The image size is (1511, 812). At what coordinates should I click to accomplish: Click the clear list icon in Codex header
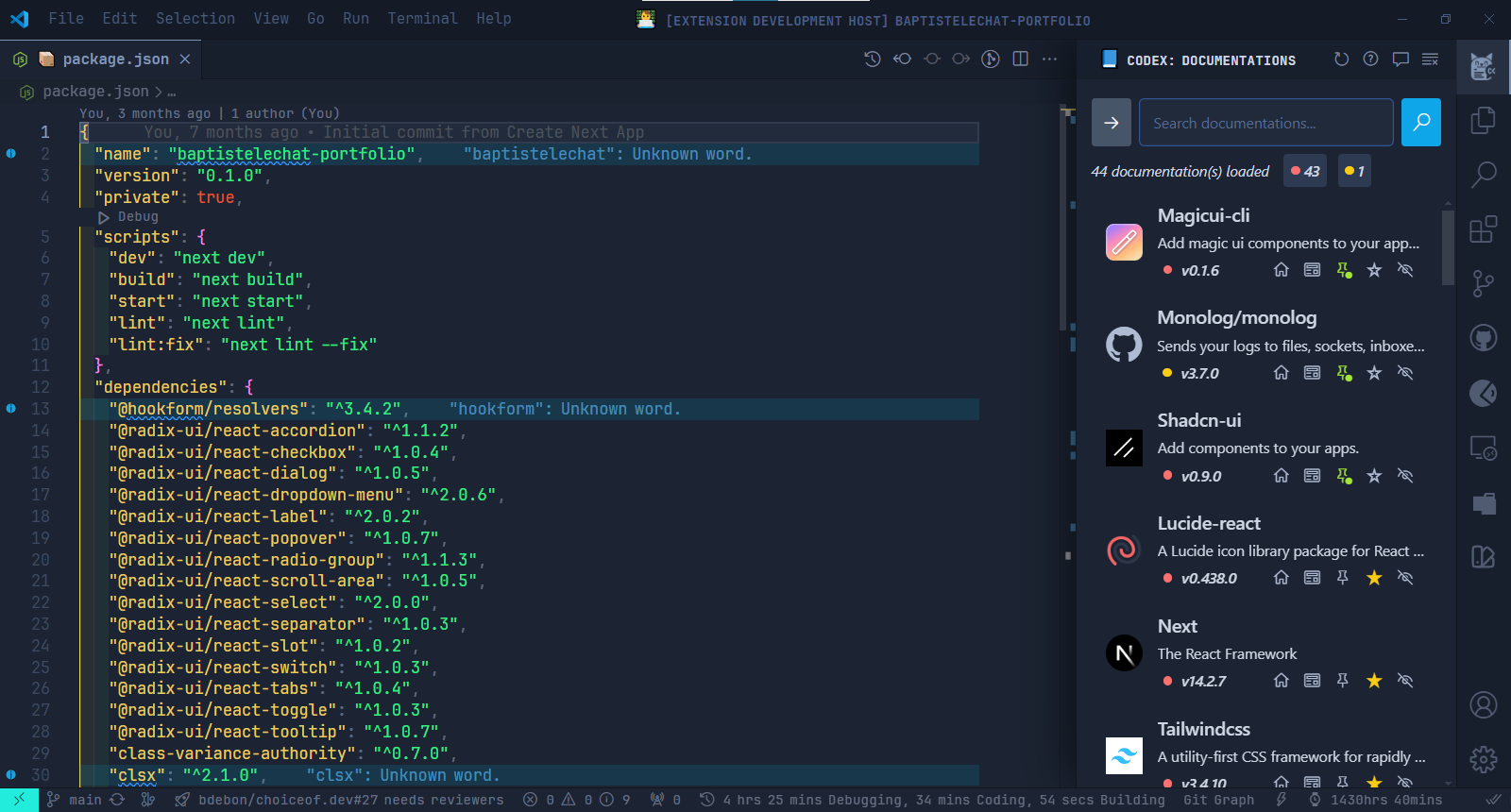pyautogui.click(x=1430, y=59)
